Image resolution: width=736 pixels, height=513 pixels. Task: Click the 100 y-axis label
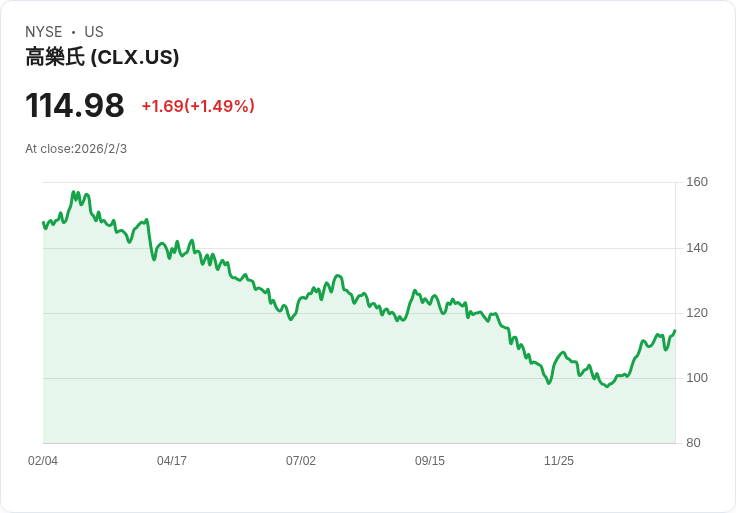(697, 378)
